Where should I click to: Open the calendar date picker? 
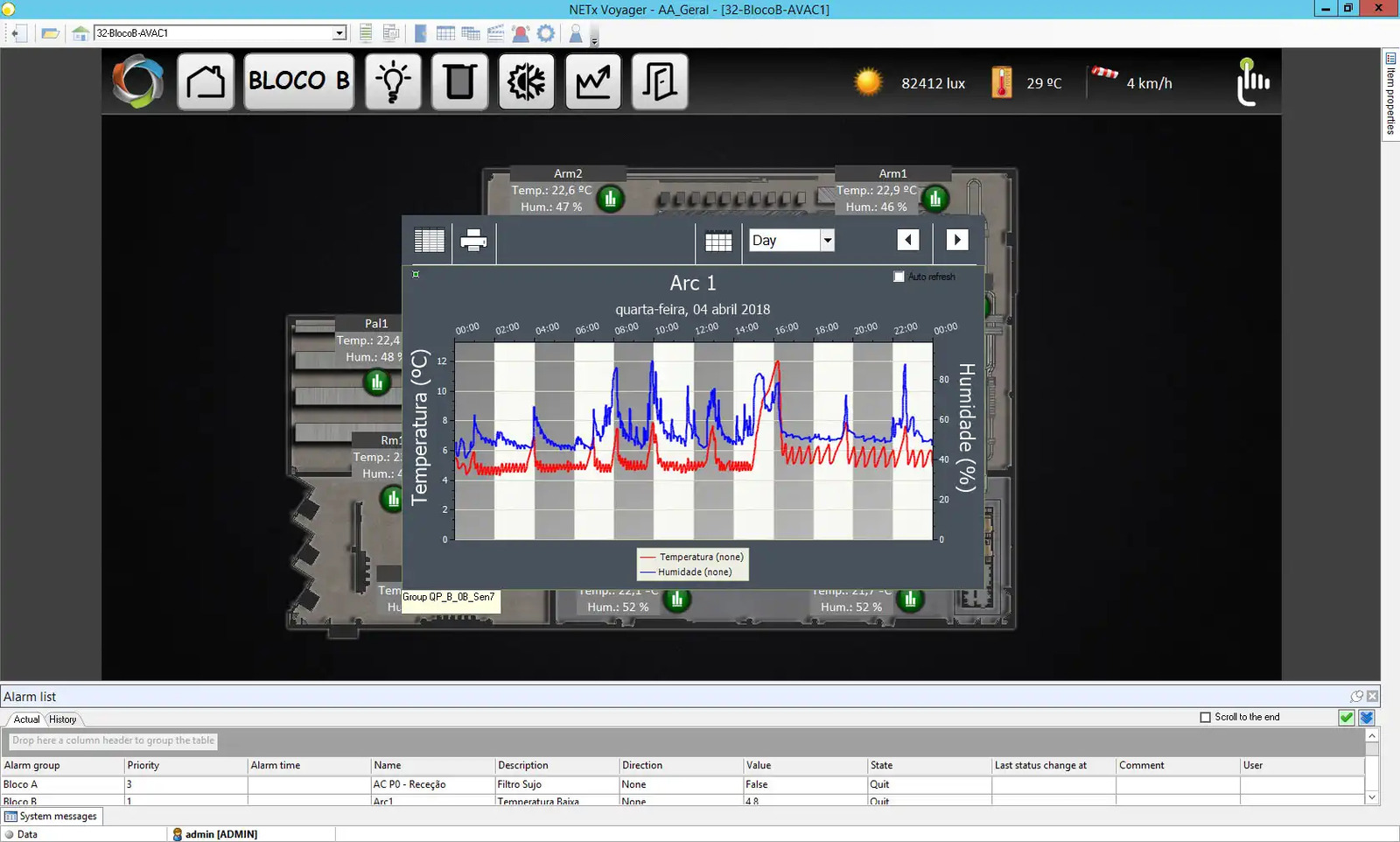718,242
